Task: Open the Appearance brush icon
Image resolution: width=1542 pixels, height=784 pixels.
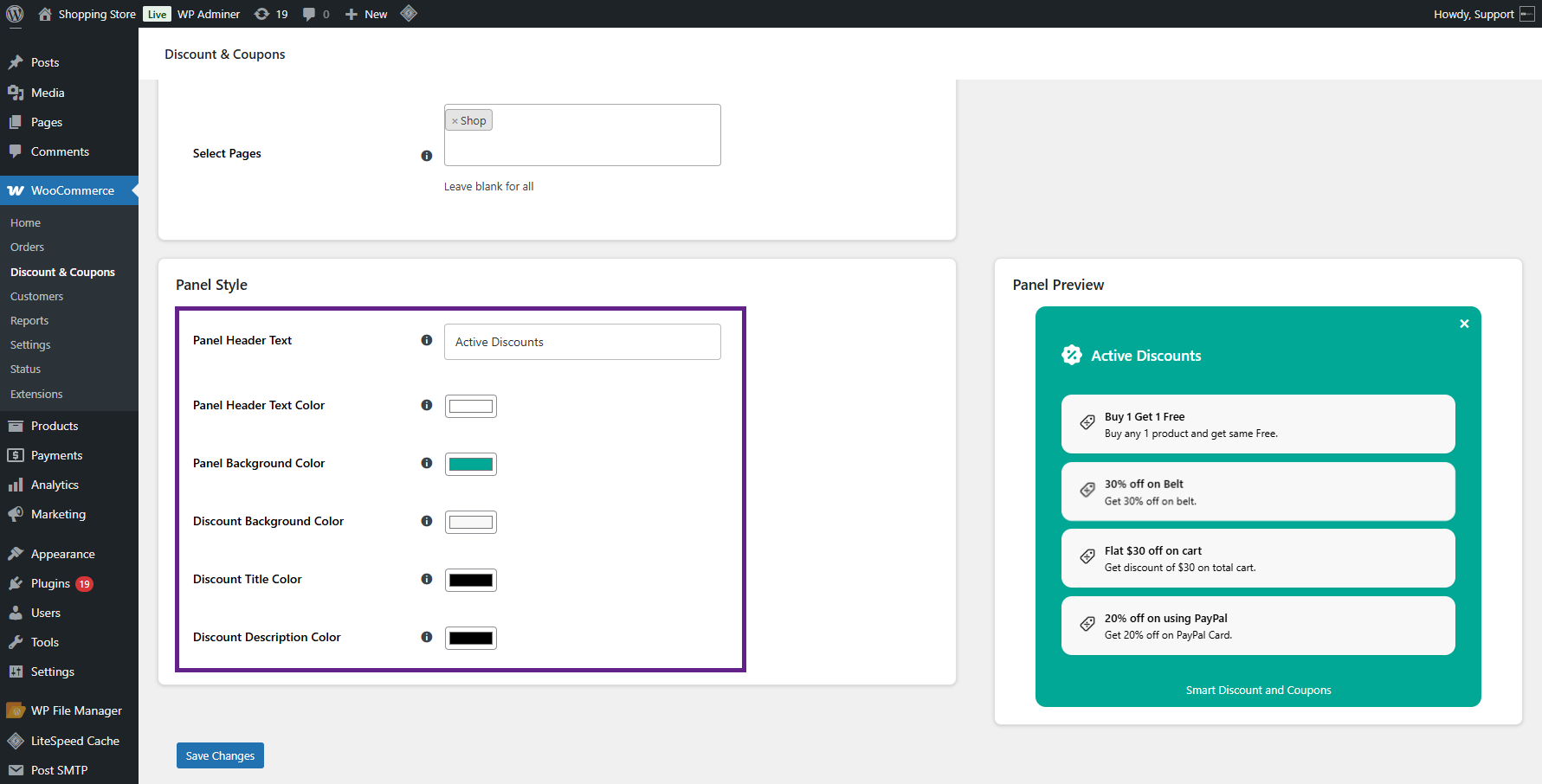Action: (16, 553)
